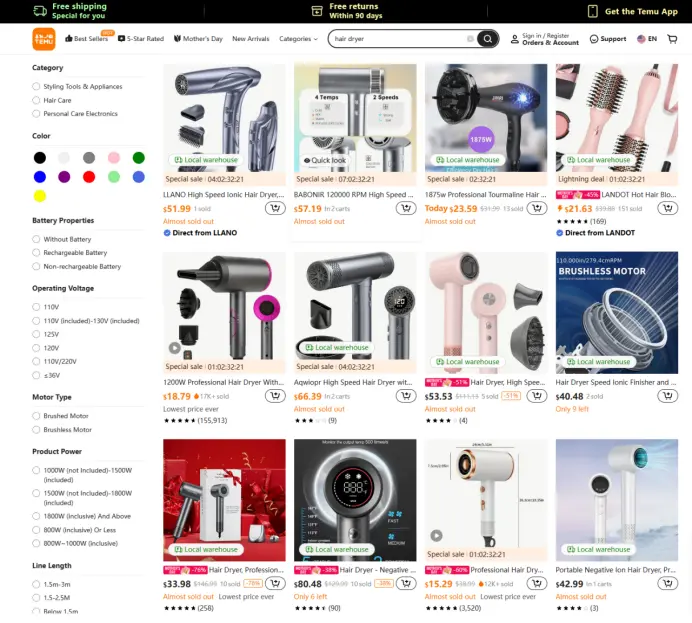This screenshot has width=692, height=623.
Task: Open BABONIR 120000 RPM product title link
Action: click(354, 195)
